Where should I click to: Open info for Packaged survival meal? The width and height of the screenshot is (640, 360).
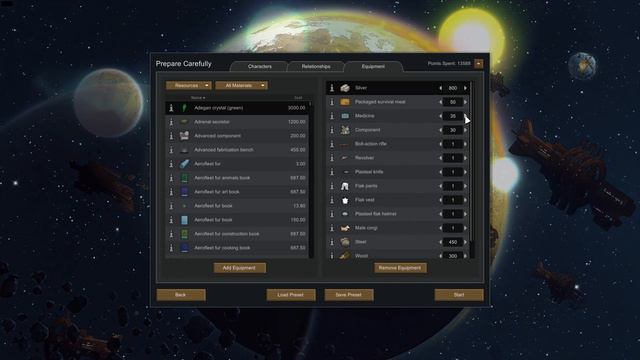click(332, 102)
